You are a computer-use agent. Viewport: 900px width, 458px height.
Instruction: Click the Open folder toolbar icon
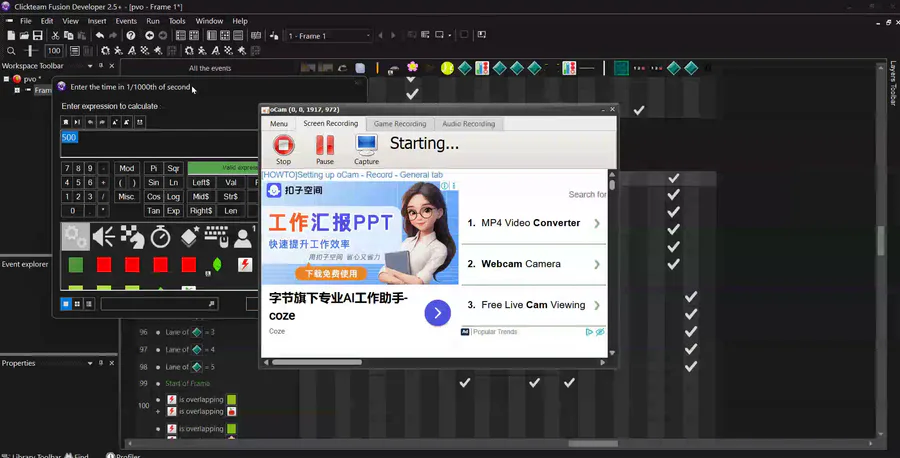24,36
